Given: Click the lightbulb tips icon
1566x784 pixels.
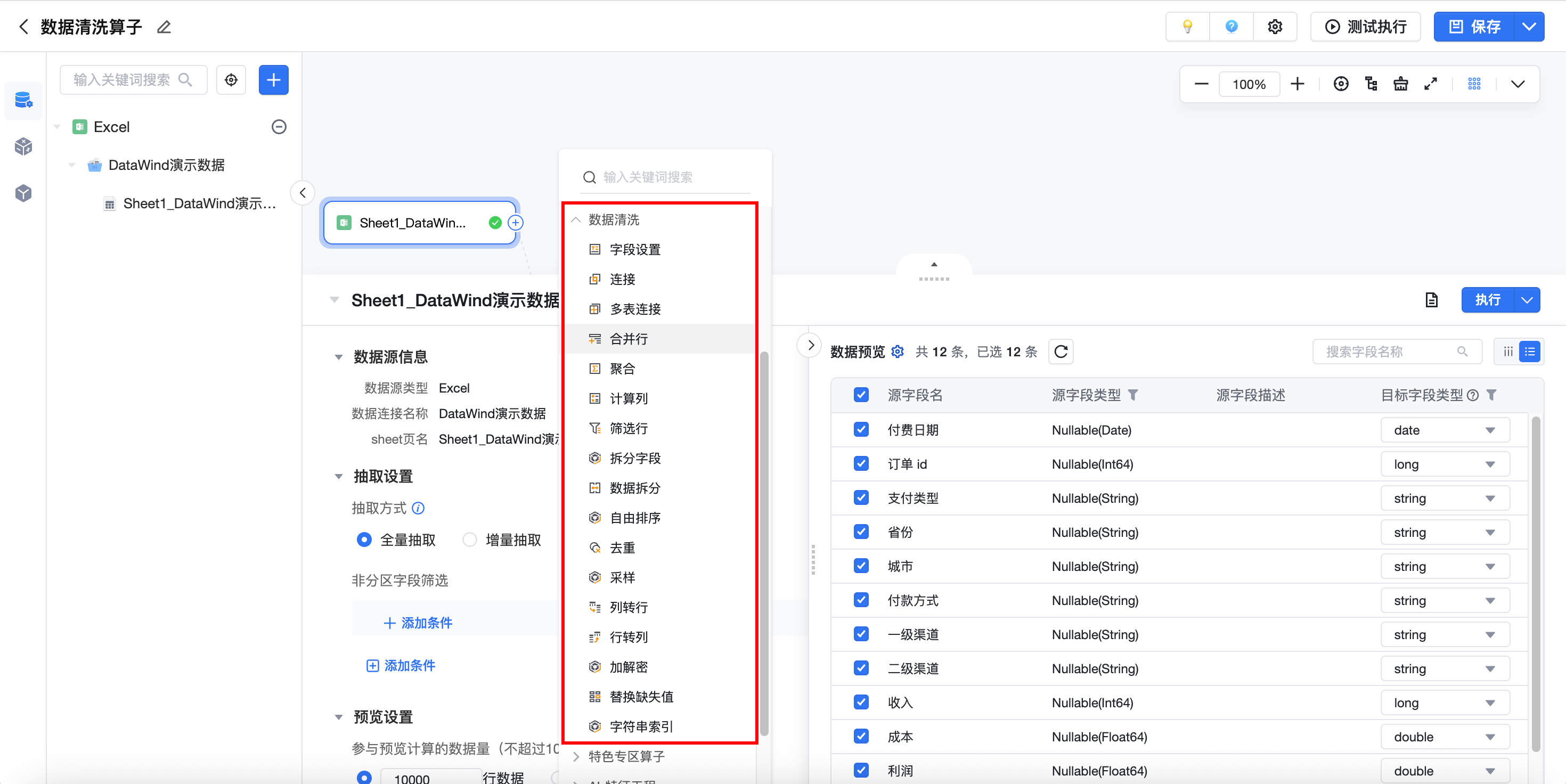Looking at the screenshot, I should click(x=1187, y=27).
